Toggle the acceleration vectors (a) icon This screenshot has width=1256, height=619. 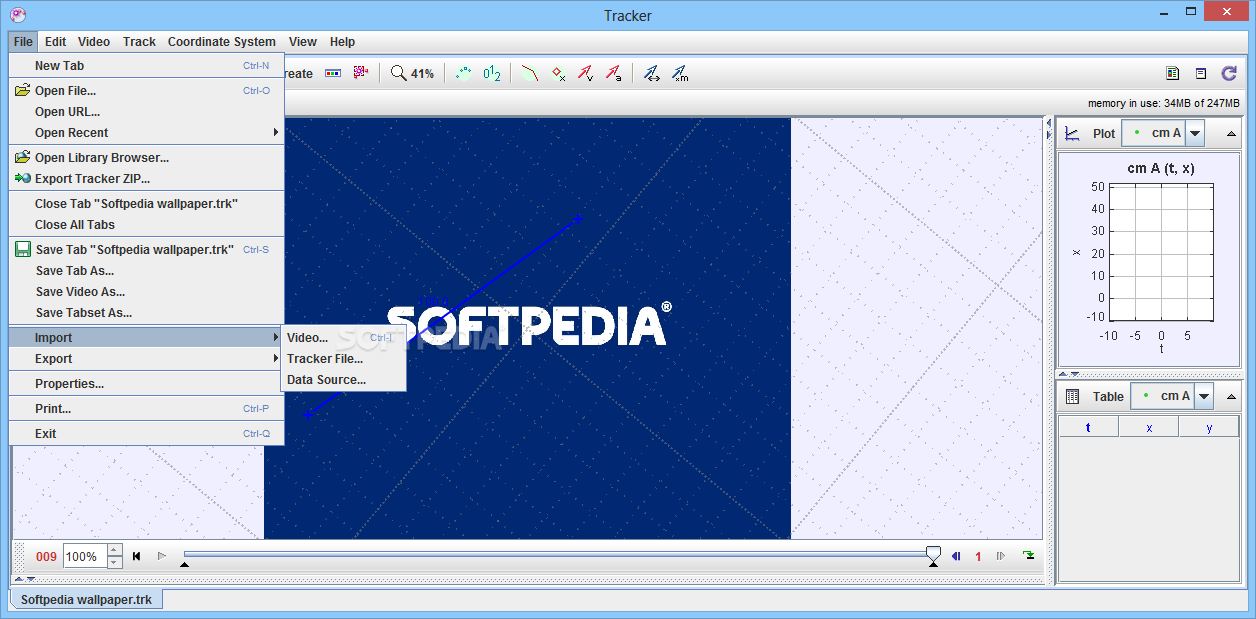(613, 73)
